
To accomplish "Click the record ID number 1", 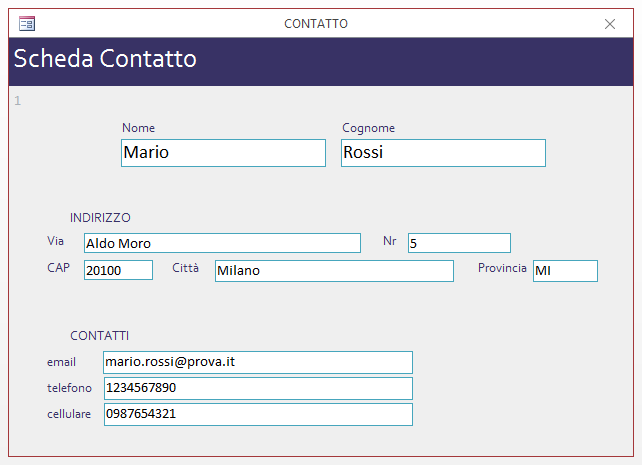I will [x=18, y=101].
